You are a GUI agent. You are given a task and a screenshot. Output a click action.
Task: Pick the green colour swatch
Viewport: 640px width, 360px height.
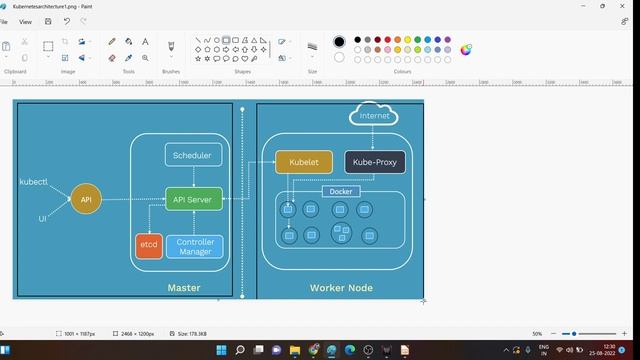(418, 40)
